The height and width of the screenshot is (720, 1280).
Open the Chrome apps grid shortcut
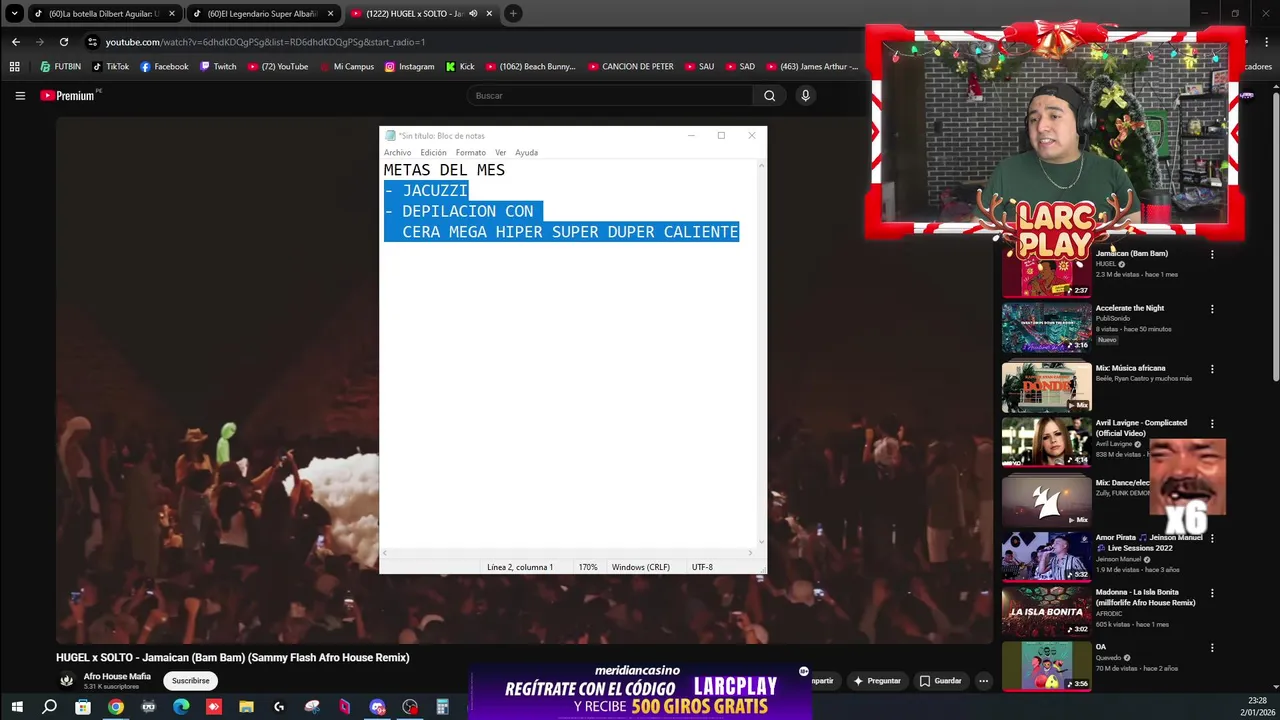coord(14,67)
